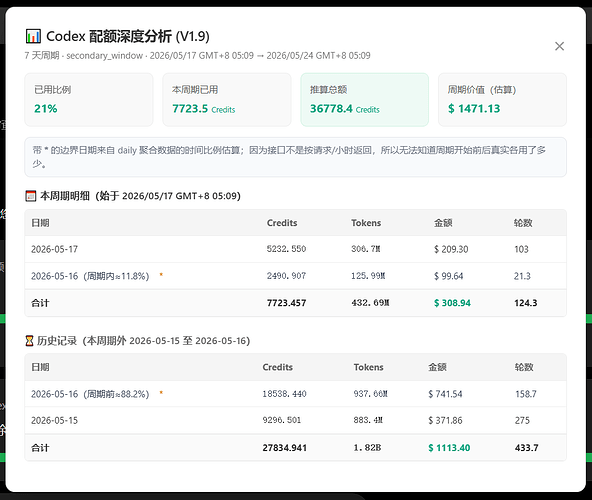Click the Tokens value 937.66M

click(370, 394)
